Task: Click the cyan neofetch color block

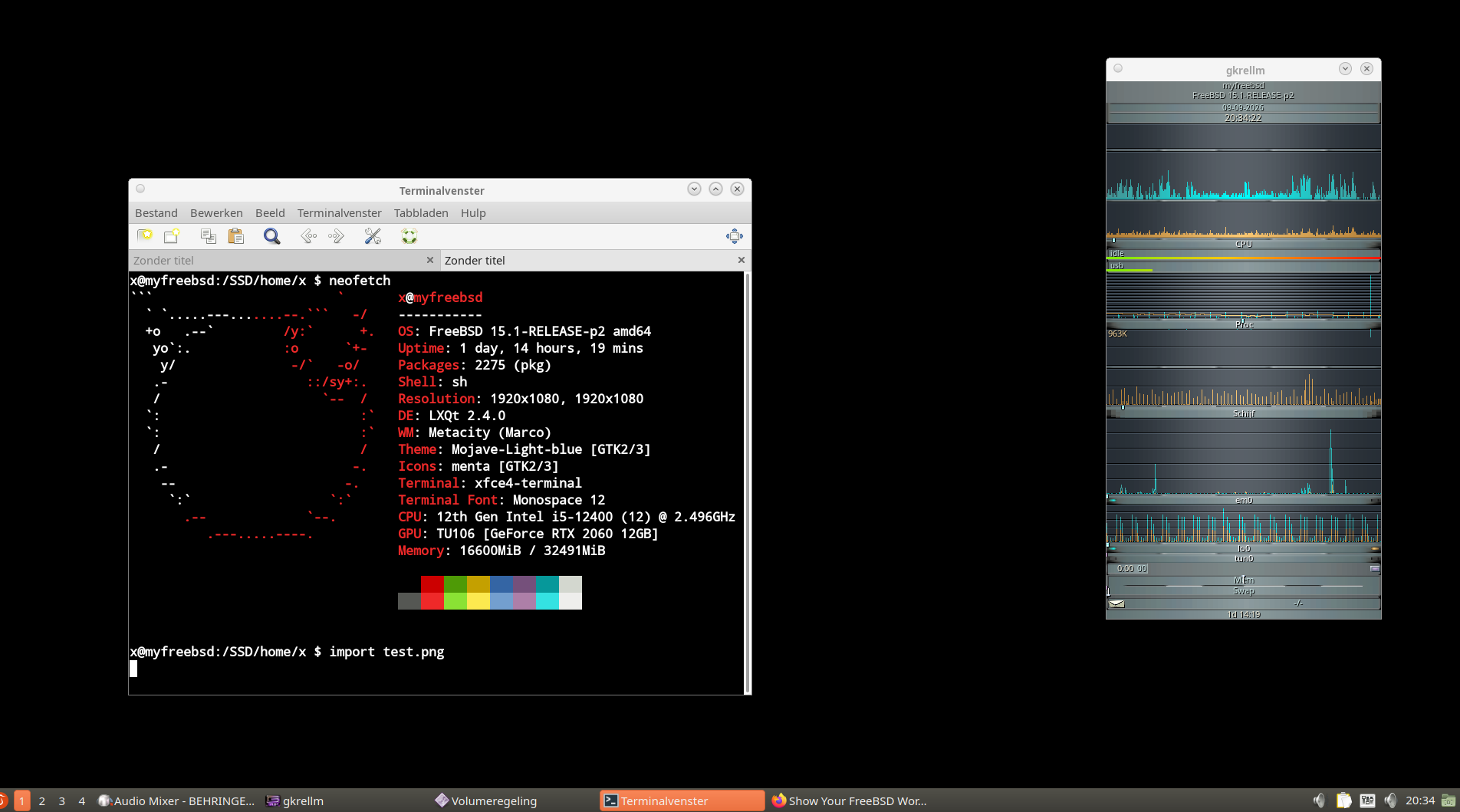Action: (547, 601)
